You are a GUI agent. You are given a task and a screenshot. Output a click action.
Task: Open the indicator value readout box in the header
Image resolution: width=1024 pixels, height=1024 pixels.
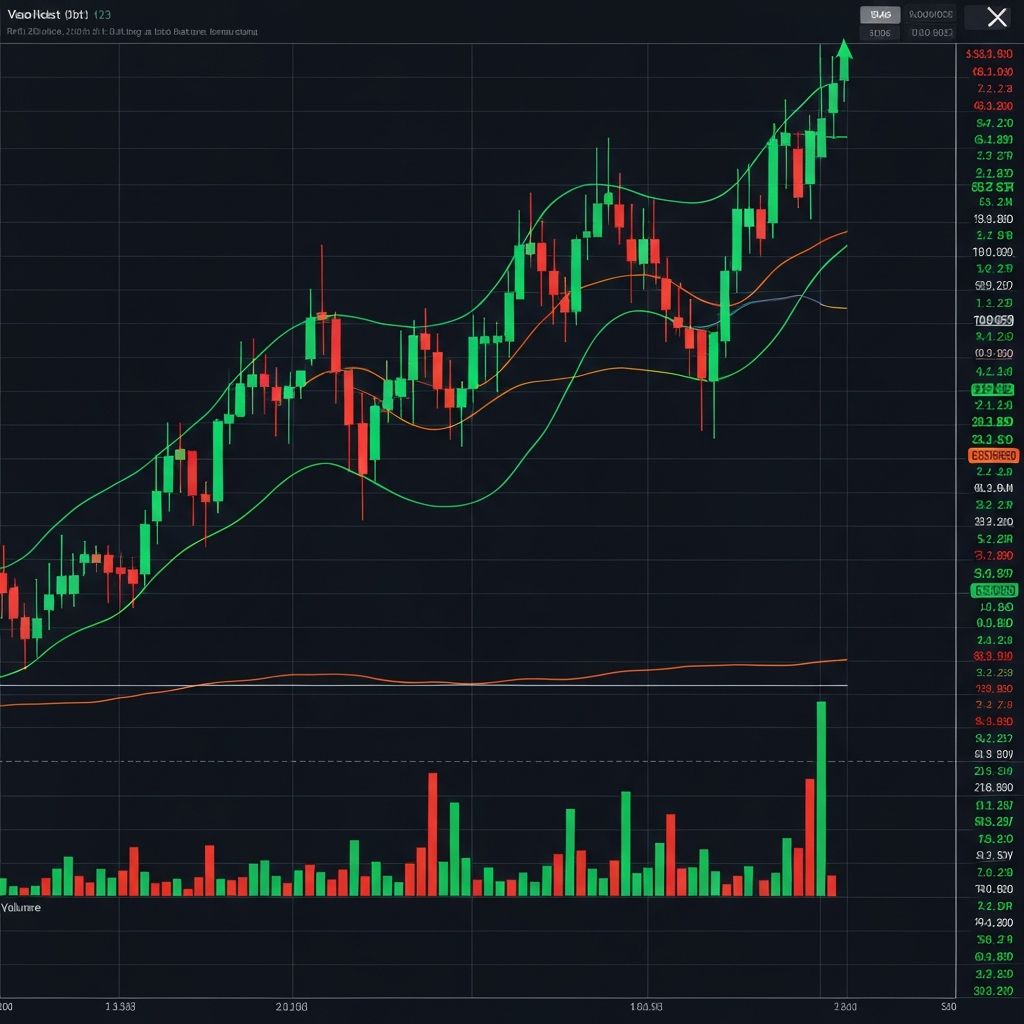tap(930, 14)
